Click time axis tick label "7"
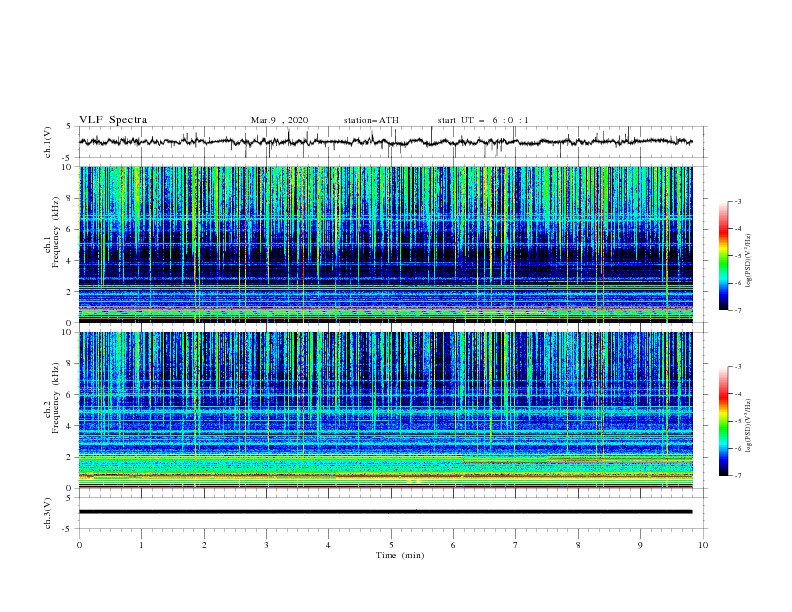This screenshot has height=612, width=792. pos(515,545)
